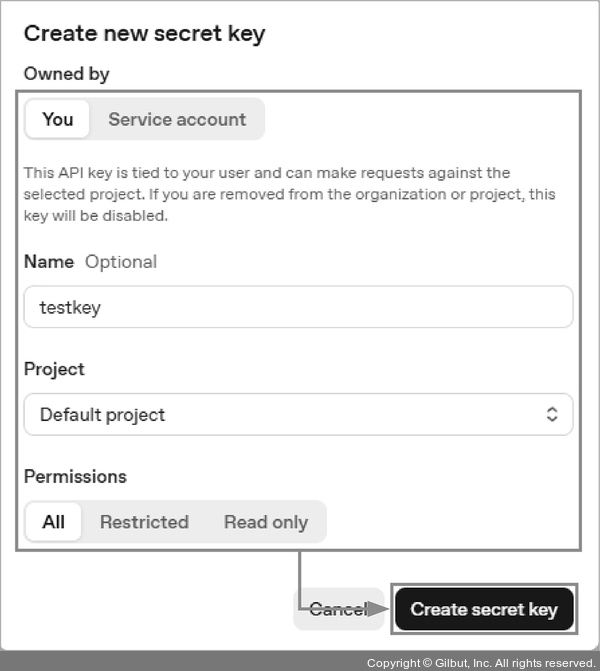Click the up-down chevron in Project selector
The width and height of the screenshot is (600, 671).
pos(552,414)
